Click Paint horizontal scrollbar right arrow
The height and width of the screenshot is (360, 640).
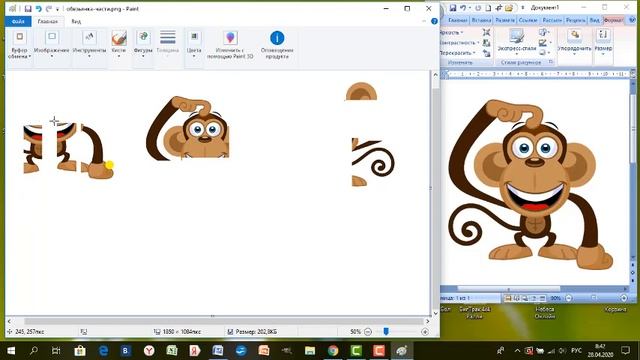[428, 321]
